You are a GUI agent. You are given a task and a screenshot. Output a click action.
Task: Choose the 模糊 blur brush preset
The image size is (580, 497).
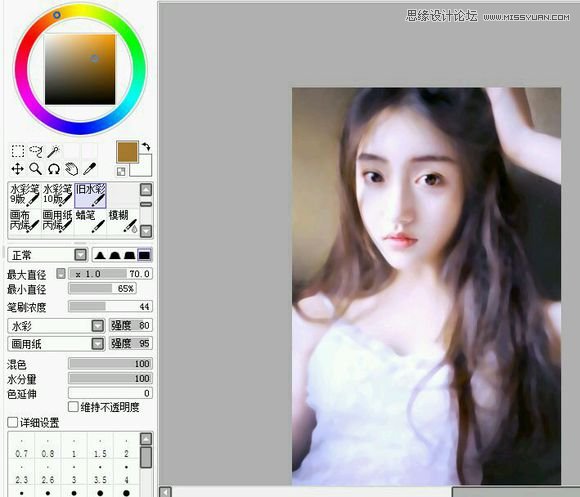[123, 221]
